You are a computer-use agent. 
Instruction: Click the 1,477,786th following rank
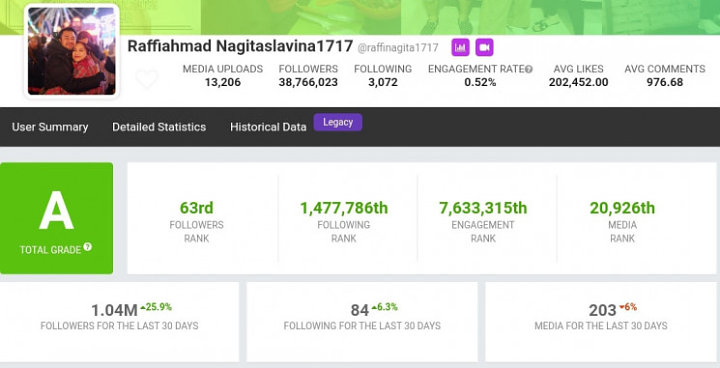click(344, 208)
